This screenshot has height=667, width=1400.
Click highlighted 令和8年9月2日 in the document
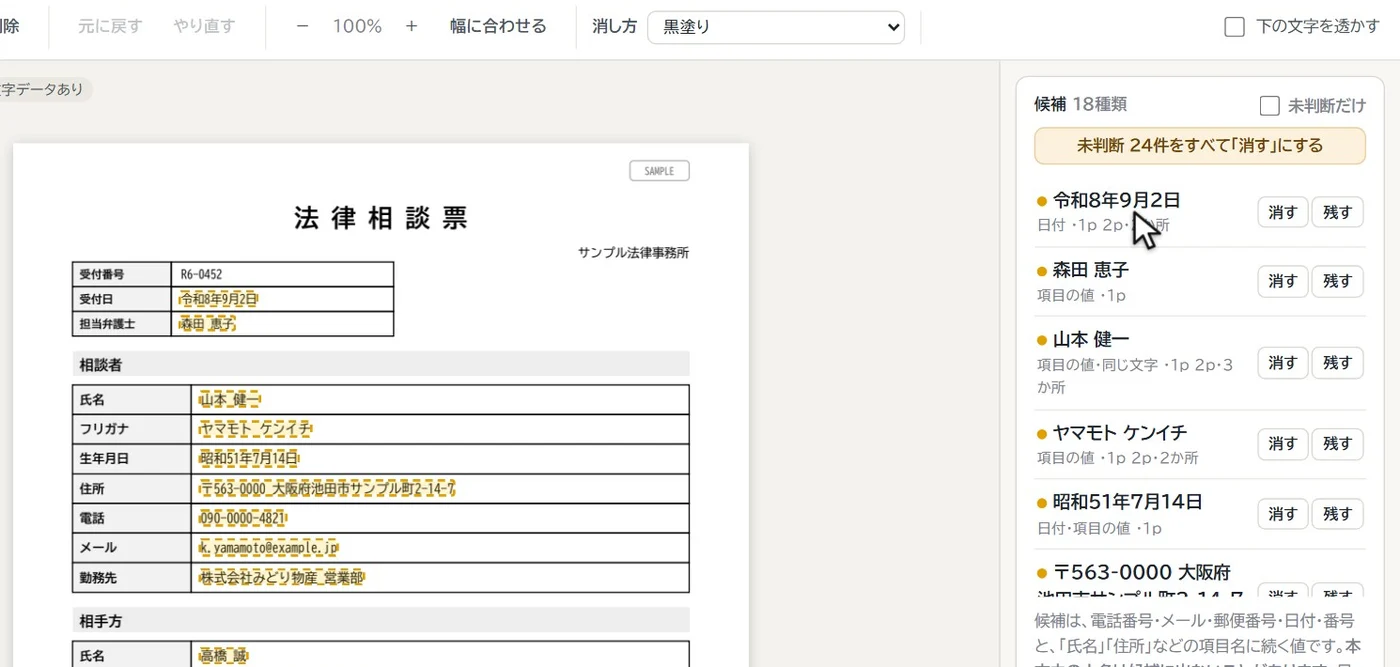pyautogui.click(x=218, y=299)
